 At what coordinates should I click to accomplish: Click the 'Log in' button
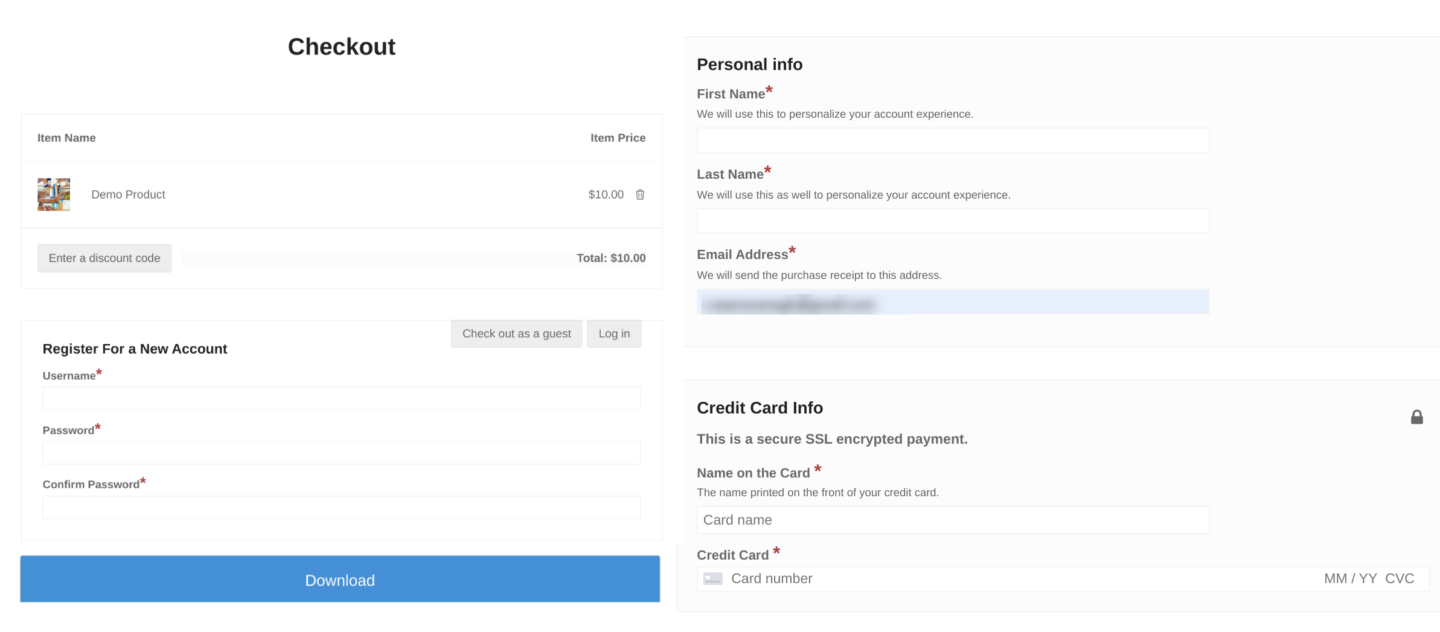click(x=613, y=333)
